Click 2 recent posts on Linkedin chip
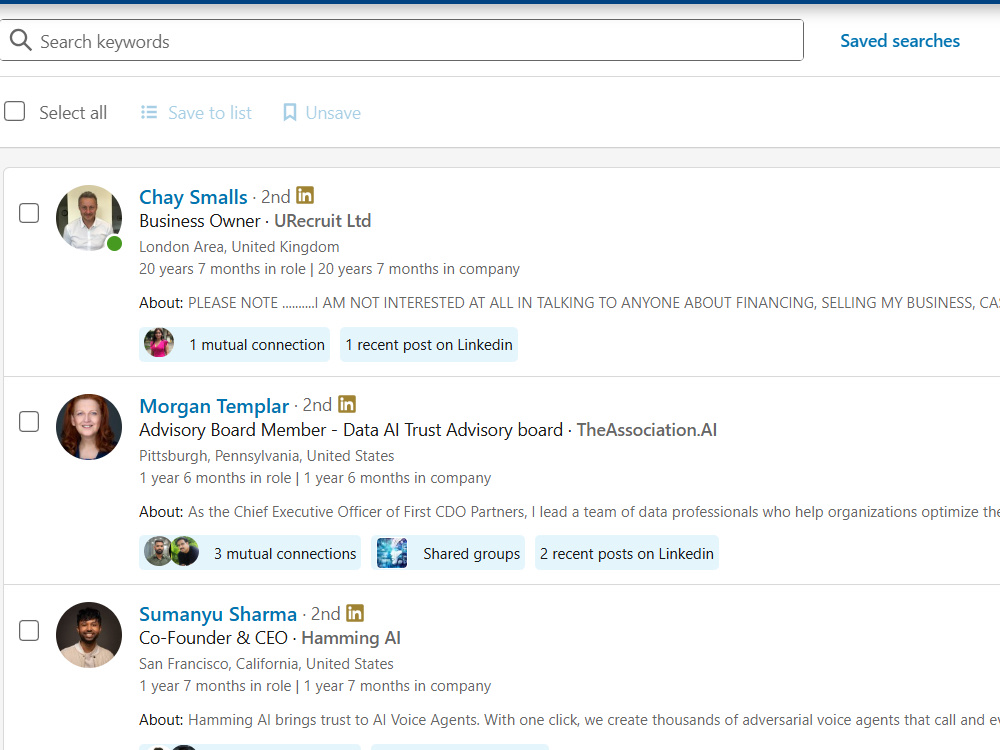Viewport: 1000px width, 750px height. (x=627, y=553)
